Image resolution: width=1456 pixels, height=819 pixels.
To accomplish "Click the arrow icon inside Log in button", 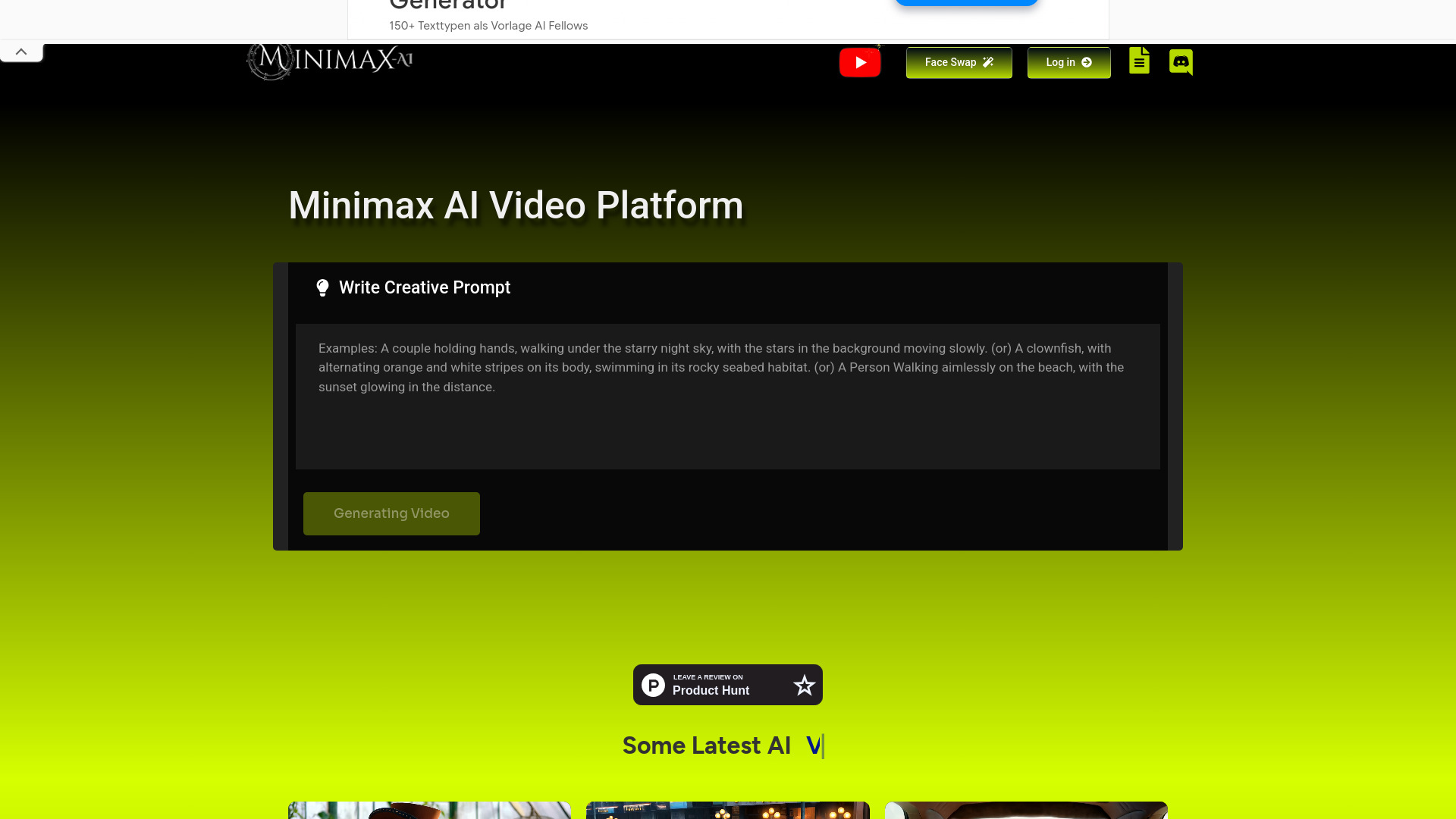I will [1086, 62].
